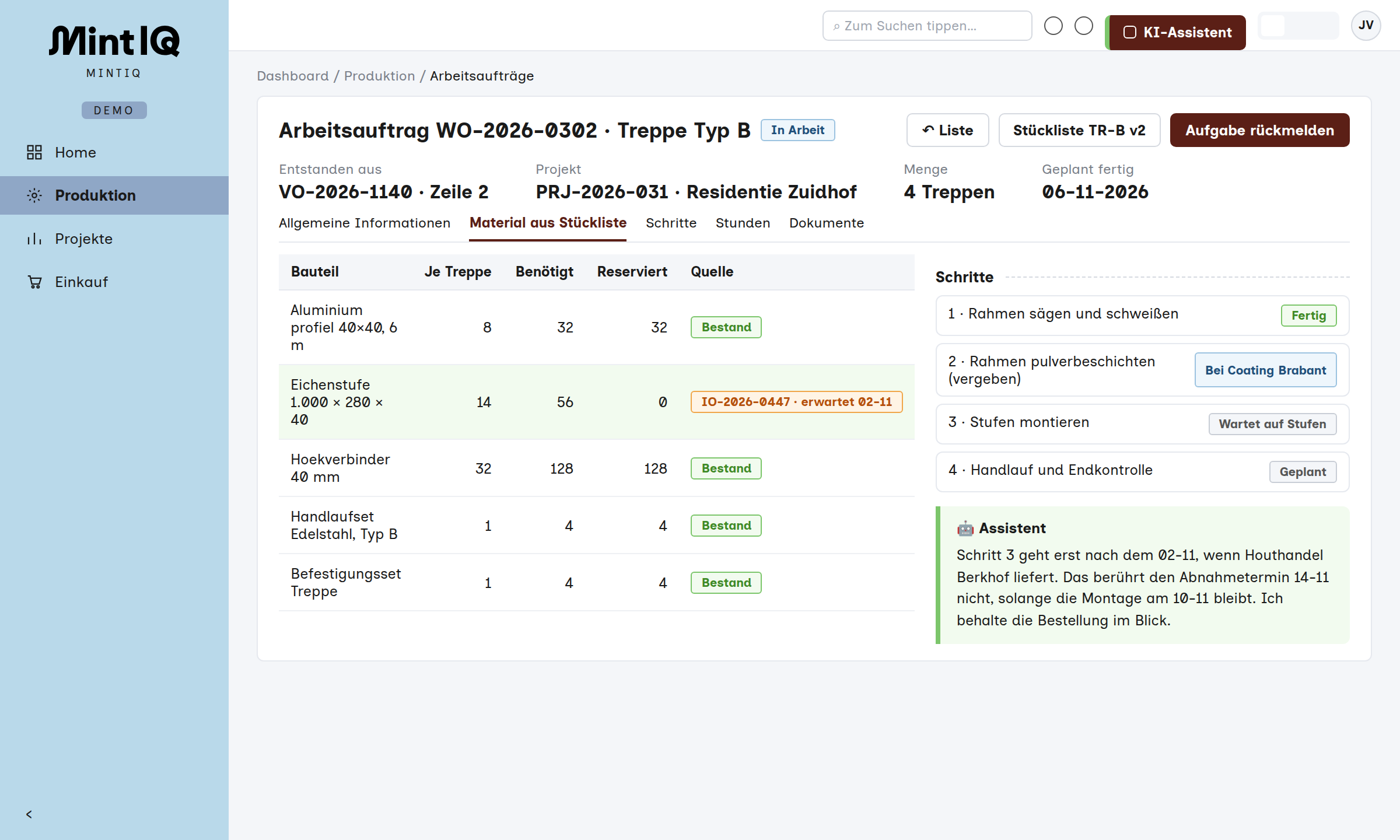This screenshot has width=1400, height=840.
Task: Open the Schritte tab
Action: (x=671, y=223)
